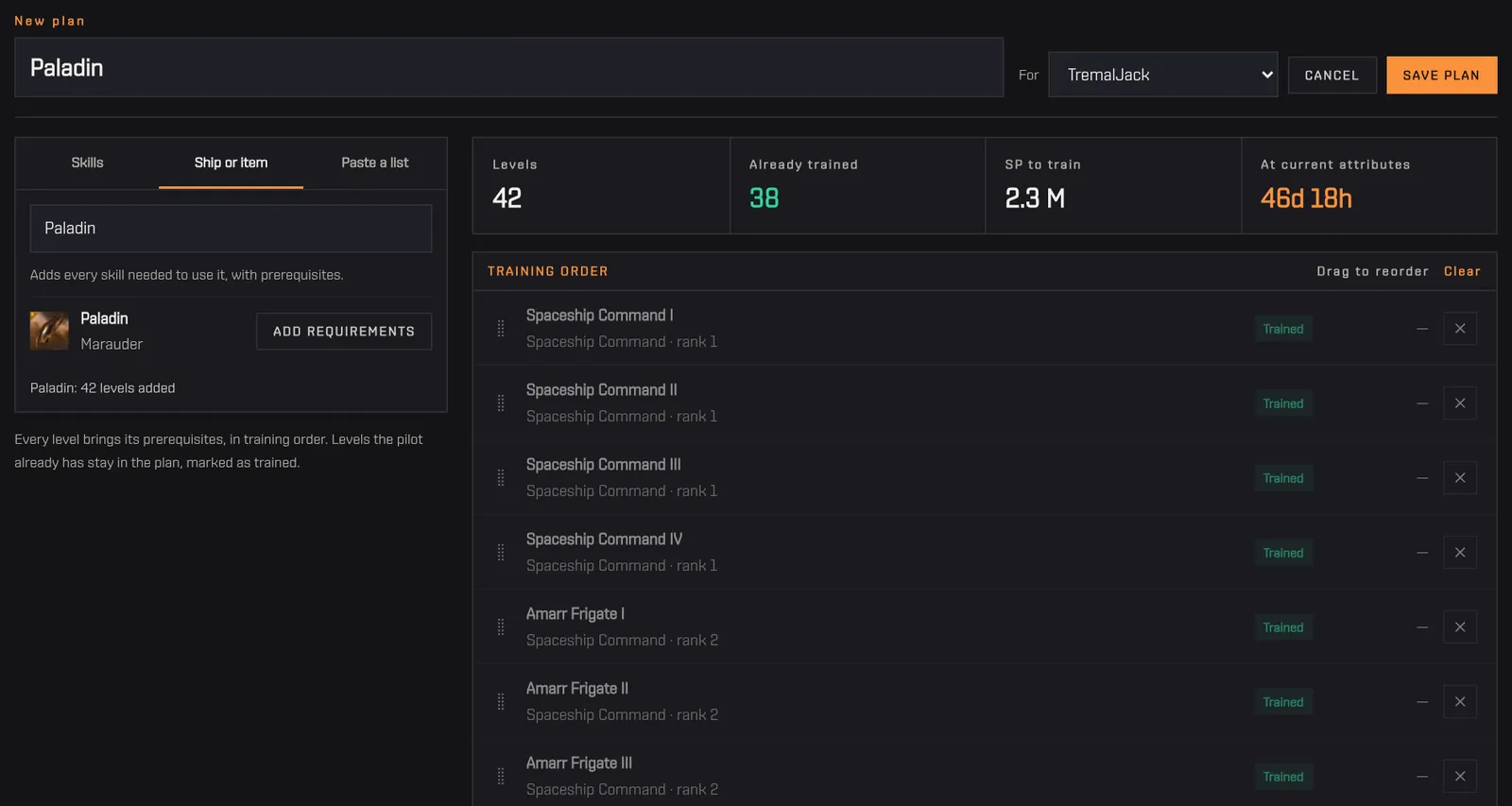
Task: Select the Amarr Frigate III skill row
Action: click(985, 777)
